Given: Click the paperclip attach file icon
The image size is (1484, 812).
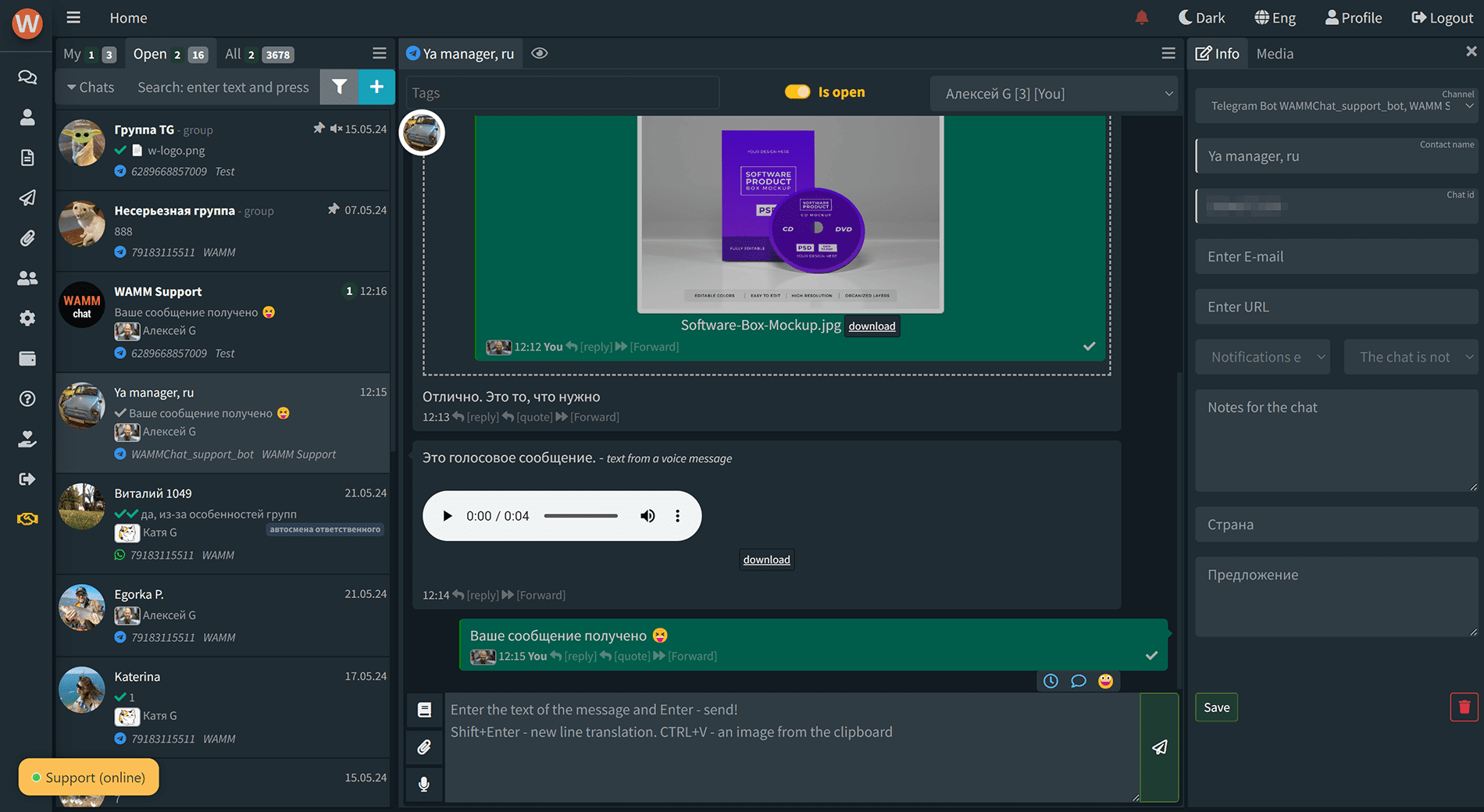Looking at the screenshot, I should coord(424,747).
